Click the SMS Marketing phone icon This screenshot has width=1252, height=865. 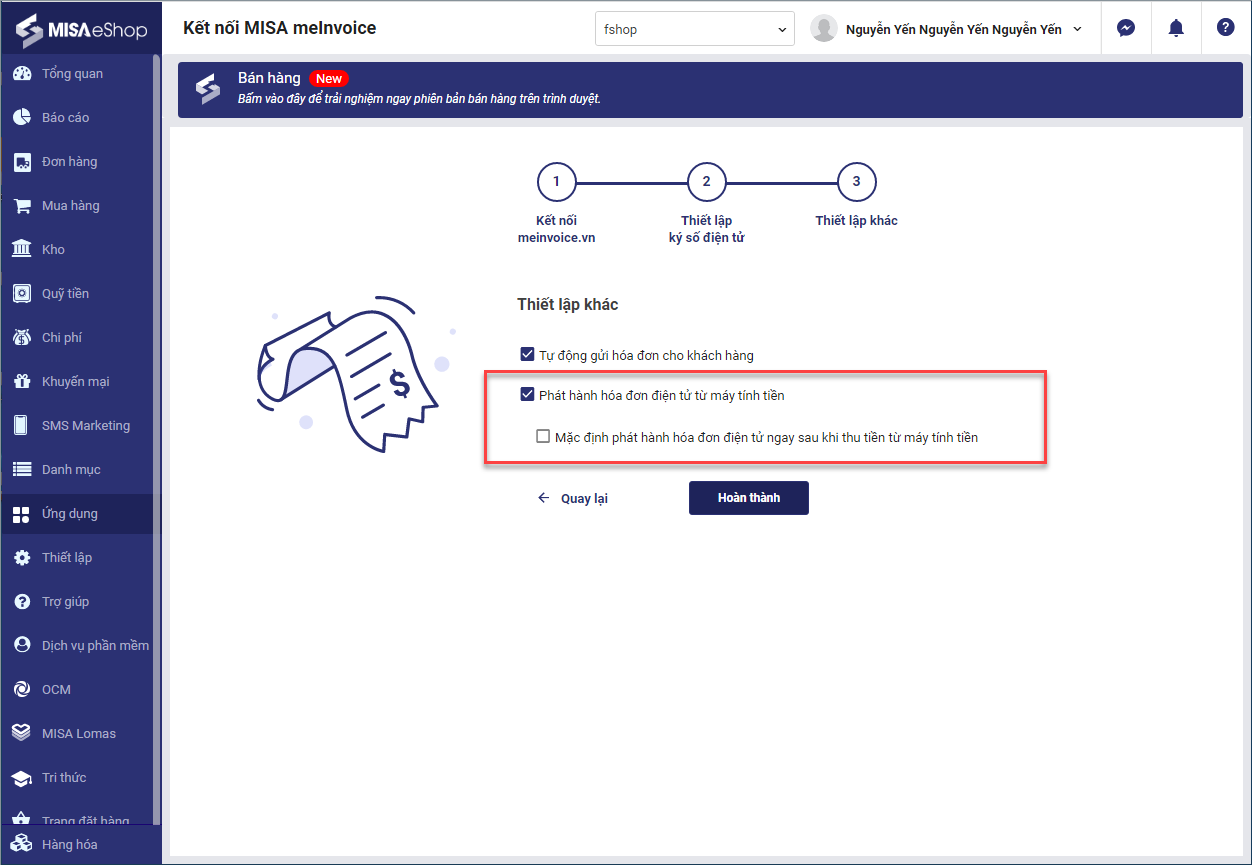(x=21, y=426)
